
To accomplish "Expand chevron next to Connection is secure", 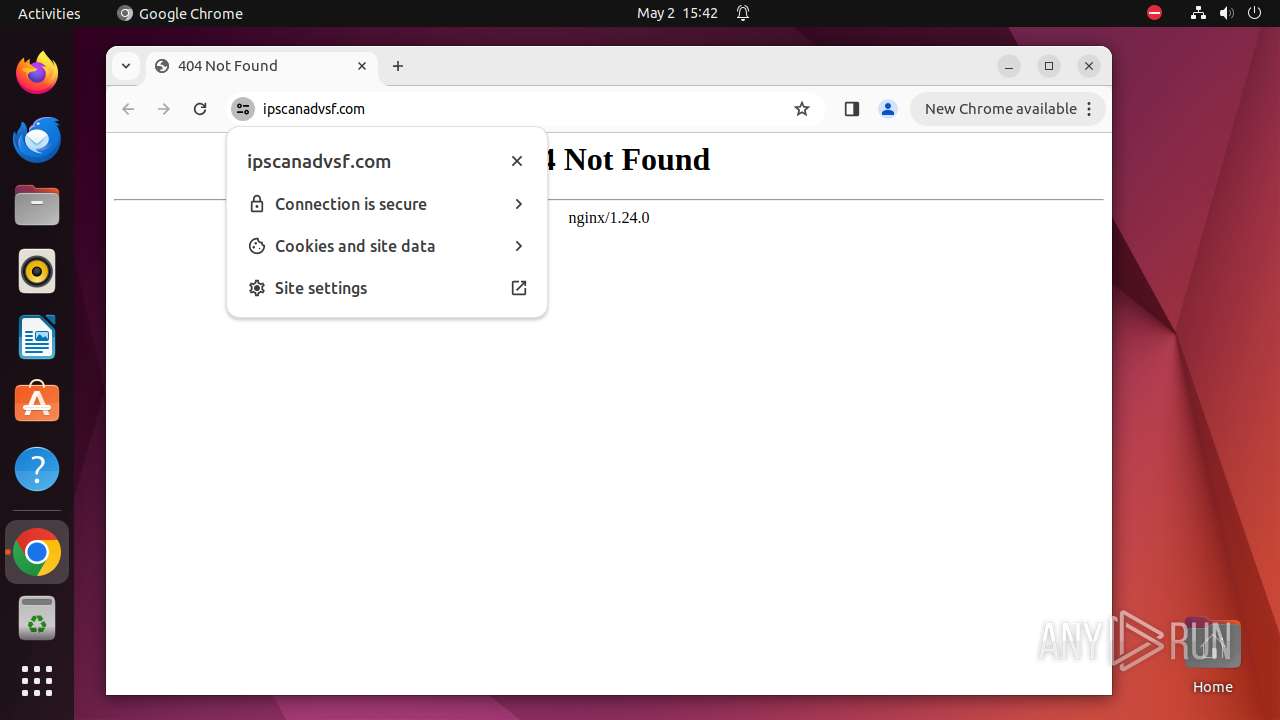I will click(x=518, y=204).
